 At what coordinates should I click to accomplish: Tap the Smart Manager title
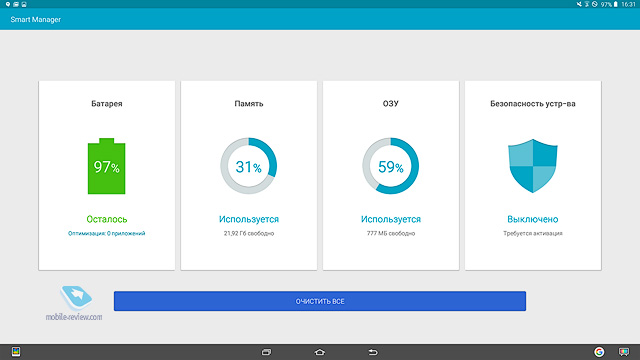coord(36,20)
